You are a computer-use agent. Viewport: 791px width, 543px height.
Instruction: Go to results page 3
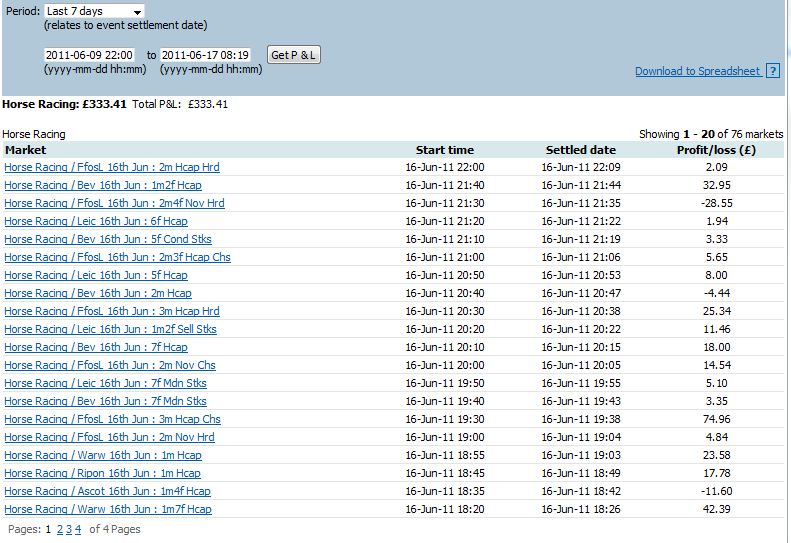click(69, 529)
